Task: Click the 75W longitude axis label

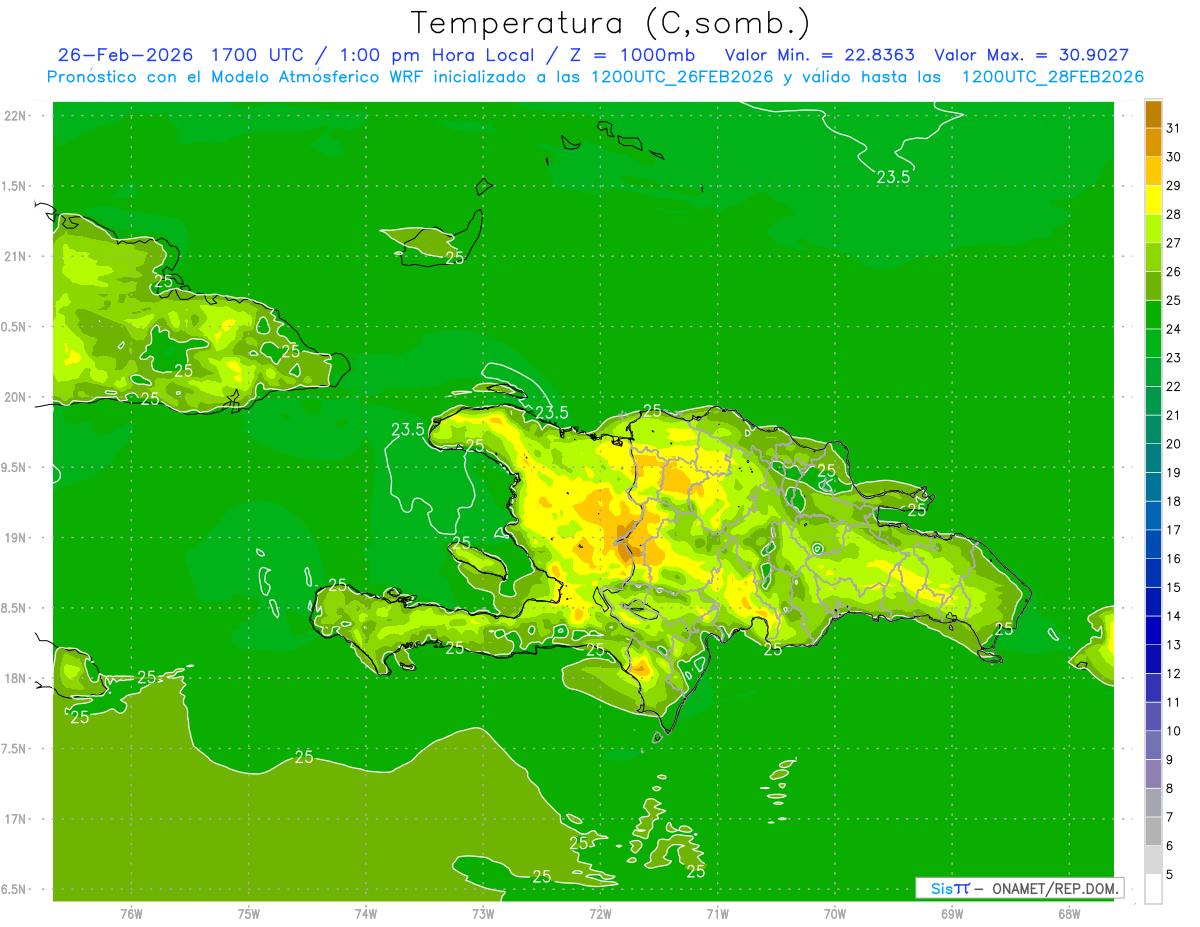Action: [249, 913]
